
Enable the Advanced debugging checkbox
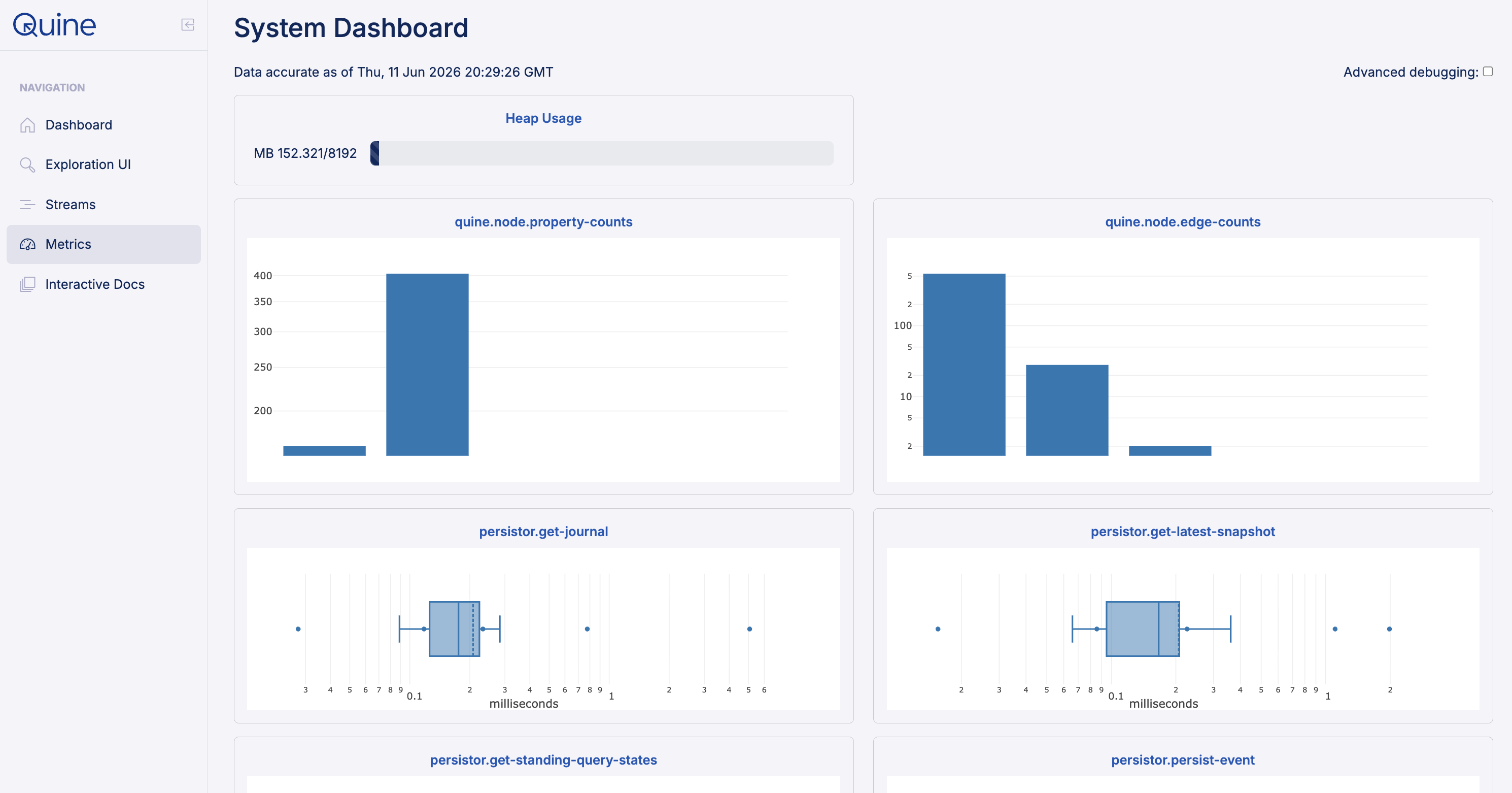(1488, 72)
